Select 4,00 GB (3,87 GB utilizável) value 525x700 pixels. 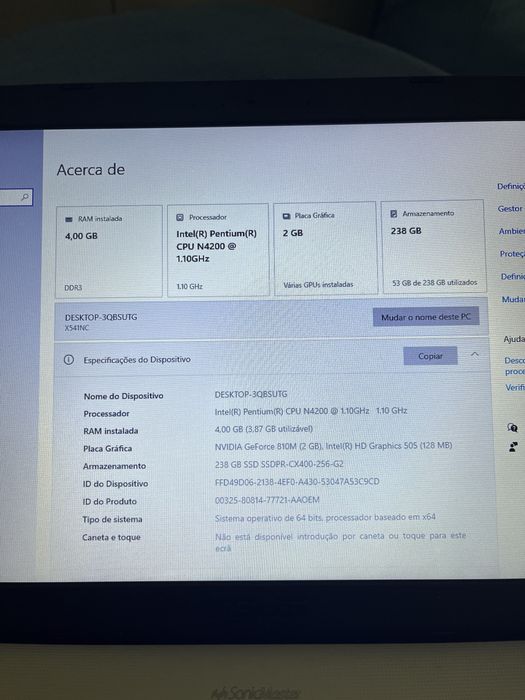(x=263, y=429)
